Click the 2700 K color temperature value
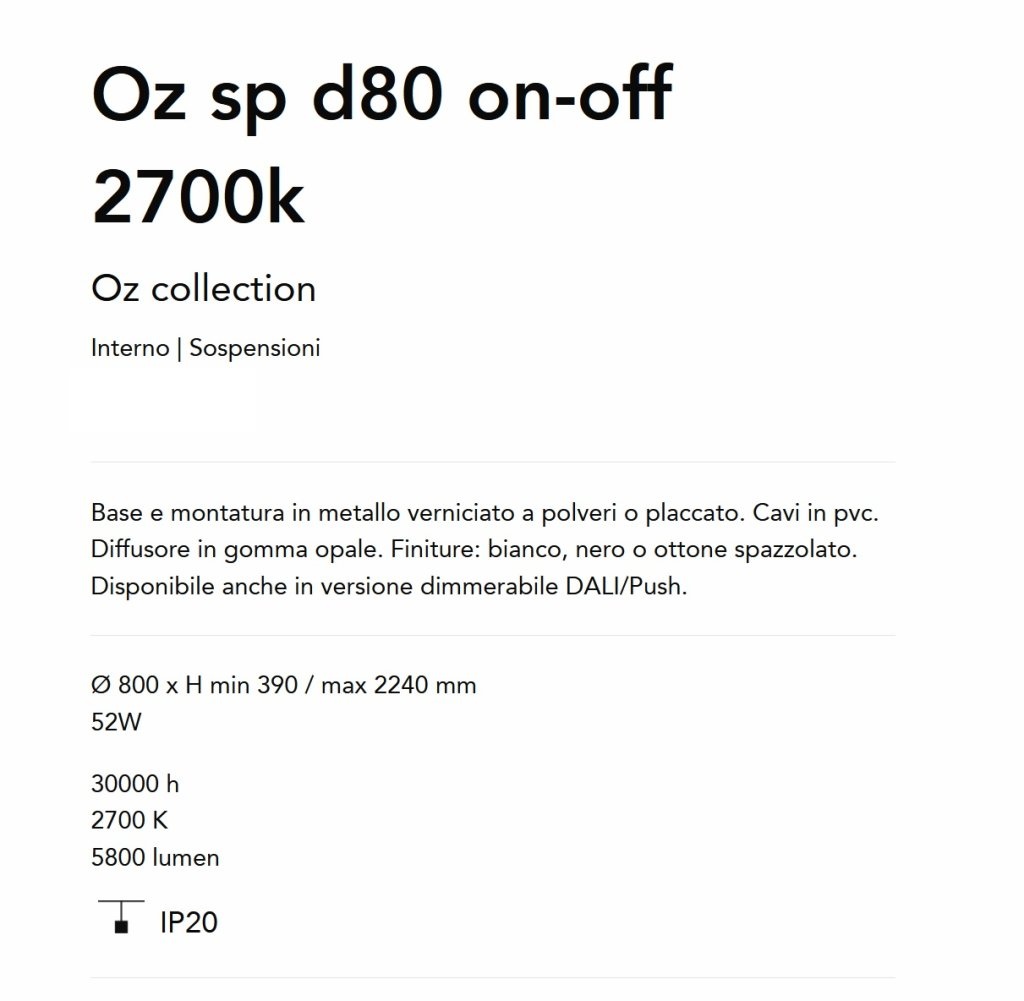This screenshot has width=1024, height=1001. click(129, 820)
